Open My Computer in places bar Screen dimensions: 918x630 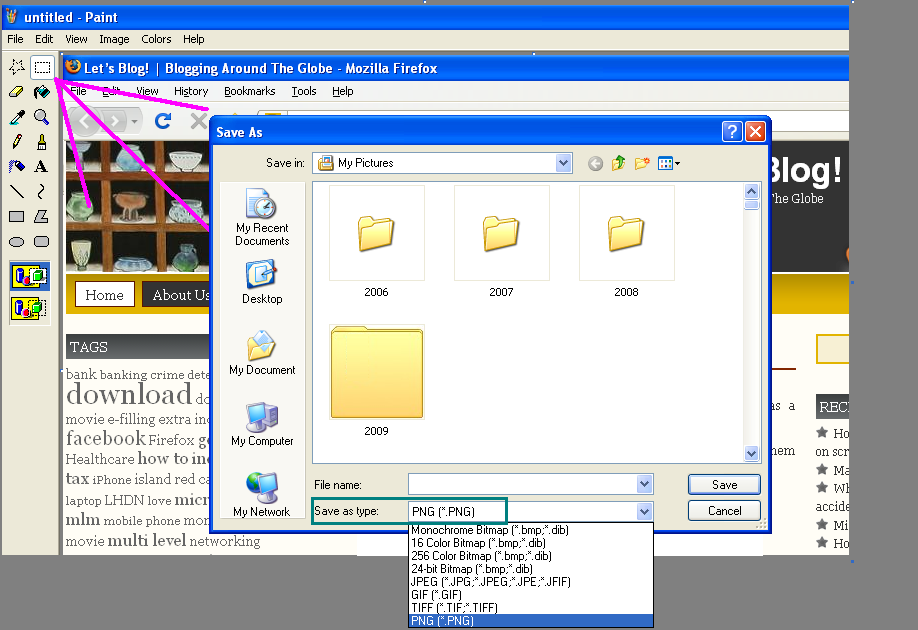262,424
